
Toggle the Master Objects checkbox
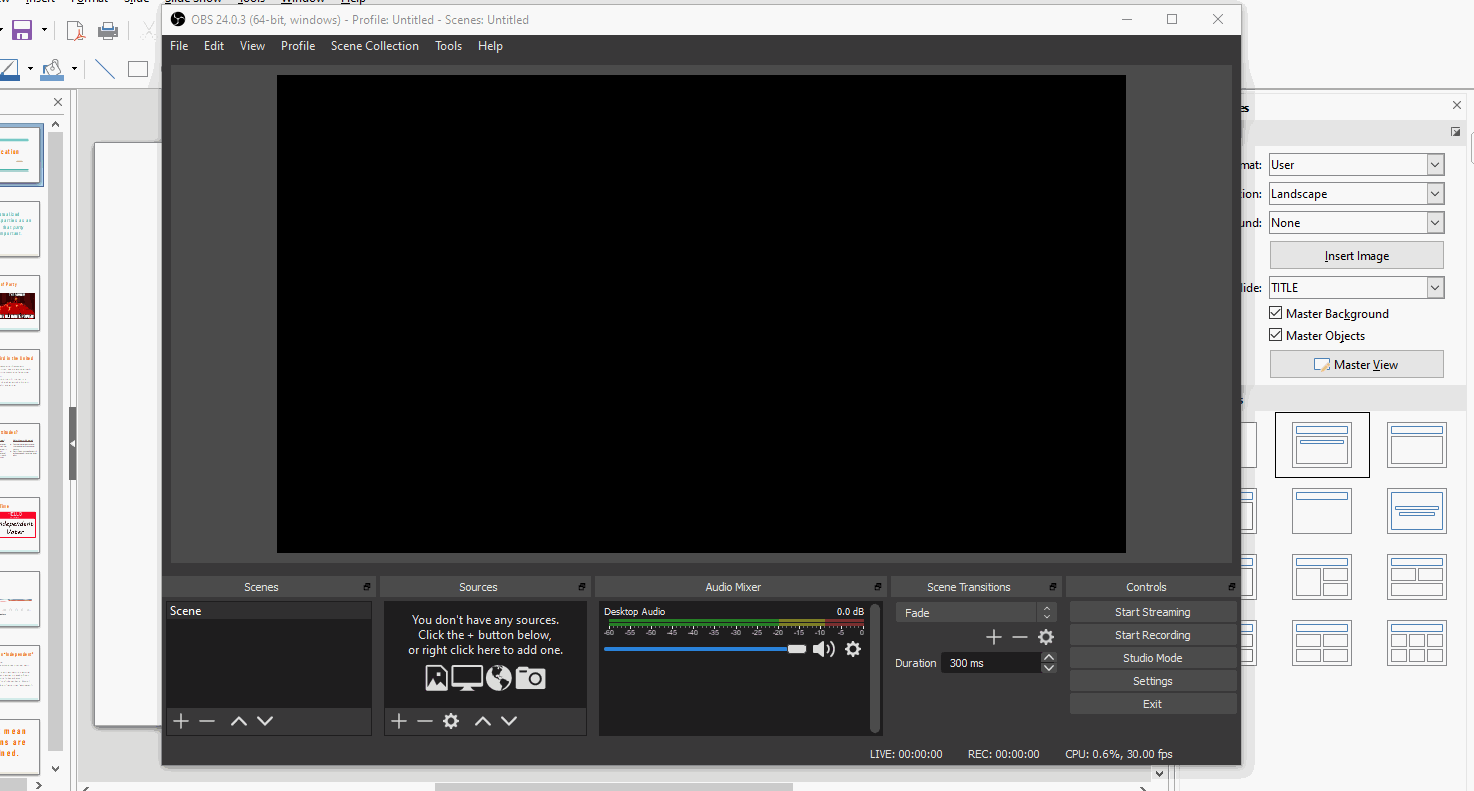(x=1276, y=335)
